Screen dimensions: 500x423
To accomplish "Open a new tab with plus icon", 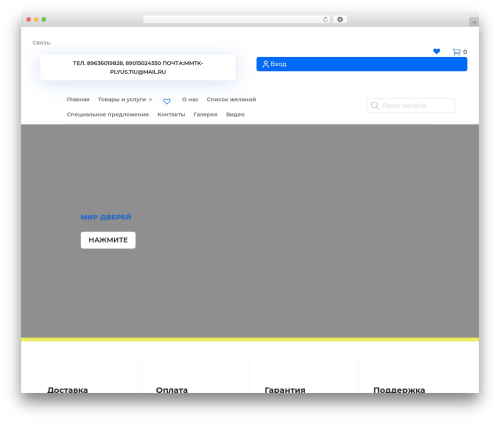I will click(x=474, y=22).
